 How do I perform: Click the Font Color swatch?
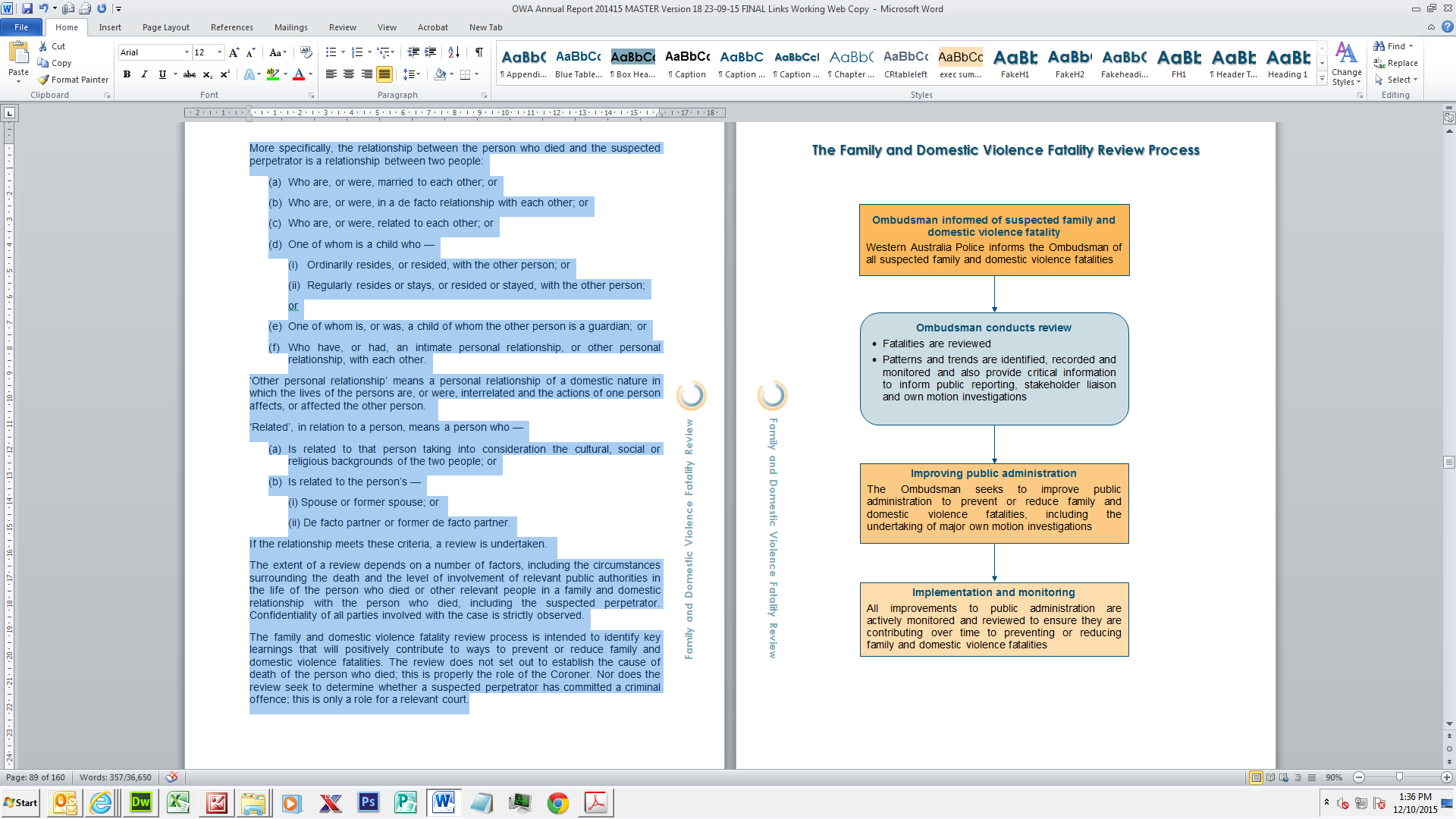click(x=299, y=74)
